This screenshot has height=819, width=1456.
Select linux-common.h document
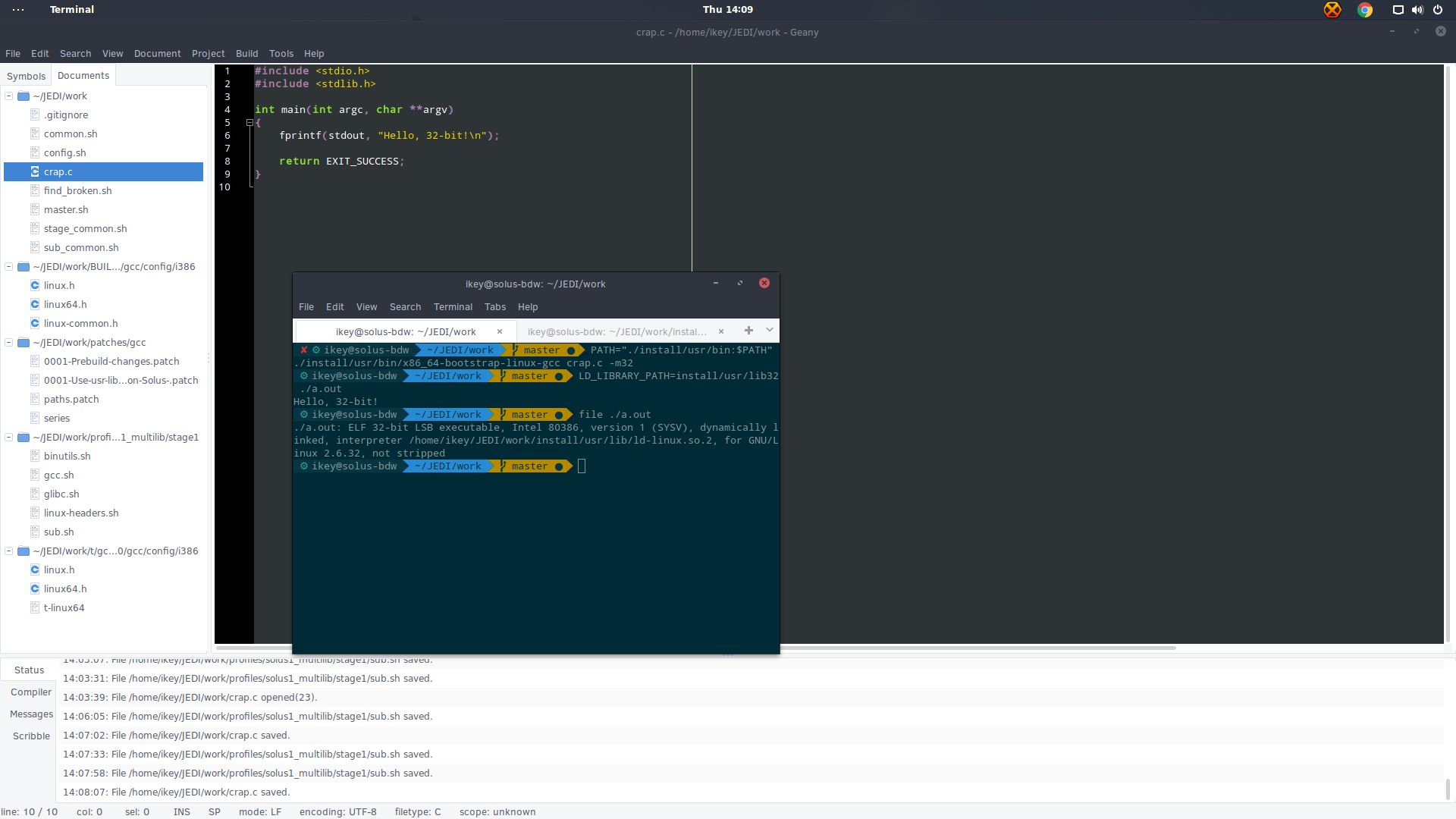[80, 324]
